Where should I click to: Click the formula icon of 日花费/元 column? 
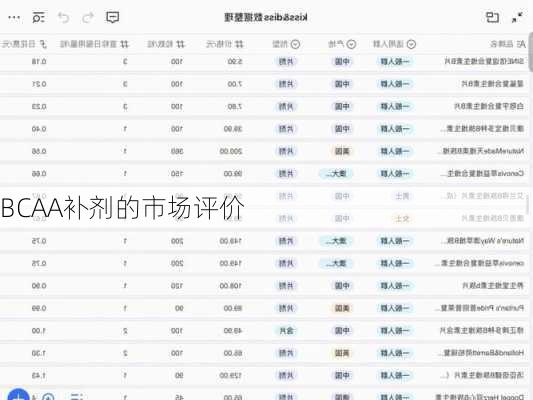click(x=43, y=44)
